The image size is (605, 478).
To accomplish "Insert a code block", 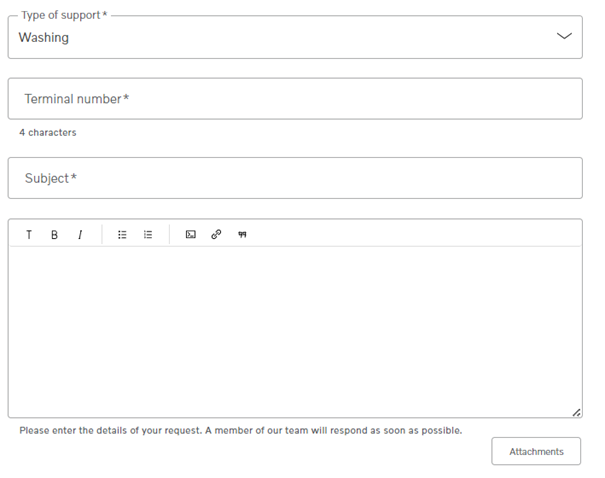I will (x=191, y=234).
